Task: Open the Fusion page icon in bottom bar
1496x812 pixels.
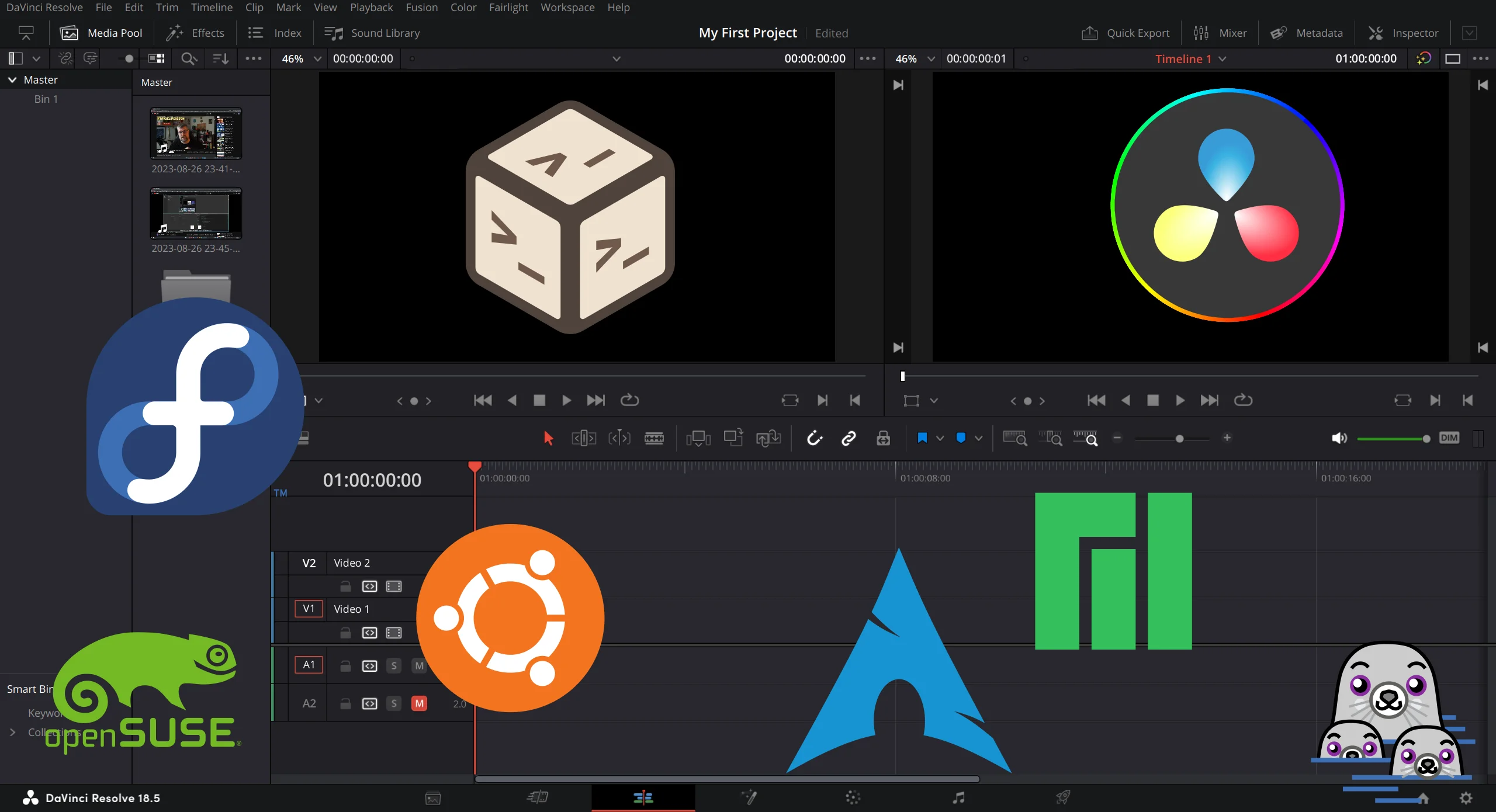Action: click(x=749, y=797)
